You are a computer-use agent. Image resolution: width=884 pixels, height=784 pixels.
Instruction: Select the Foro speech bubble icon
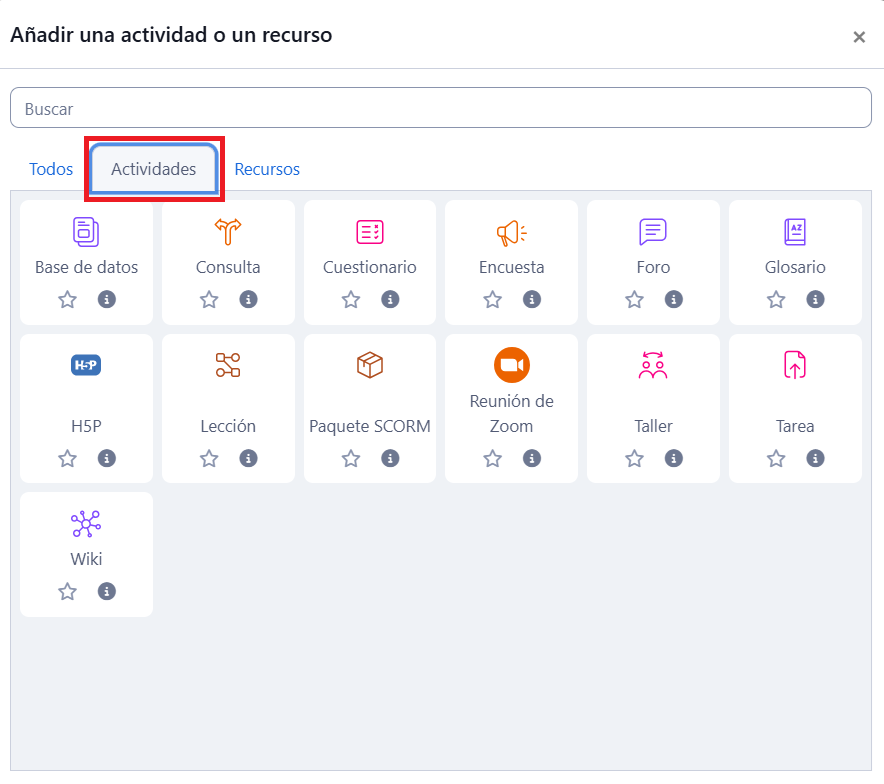(x=653, y=232)
